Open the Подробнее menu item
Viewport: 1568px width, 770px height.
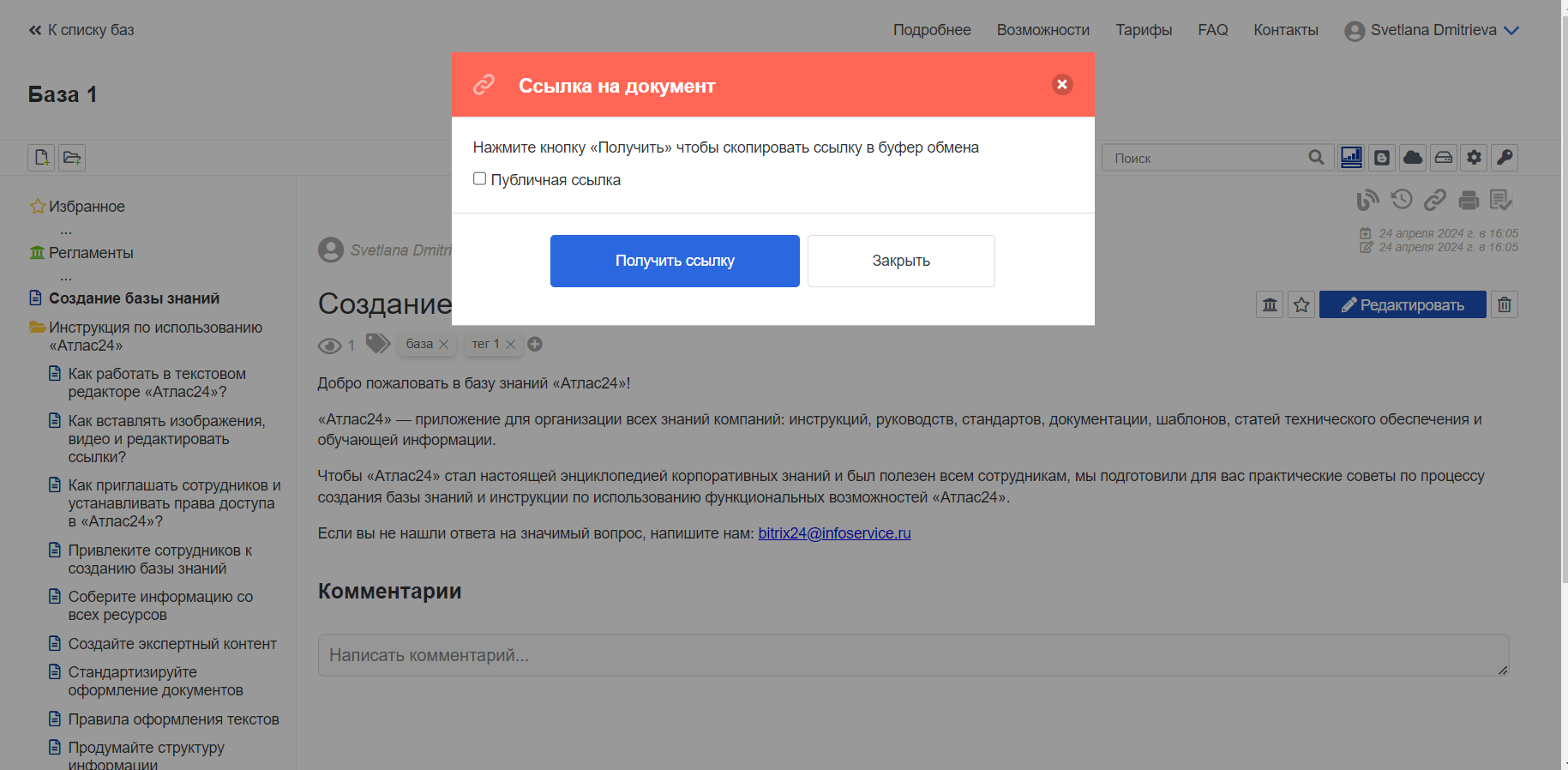coord(932,30)
